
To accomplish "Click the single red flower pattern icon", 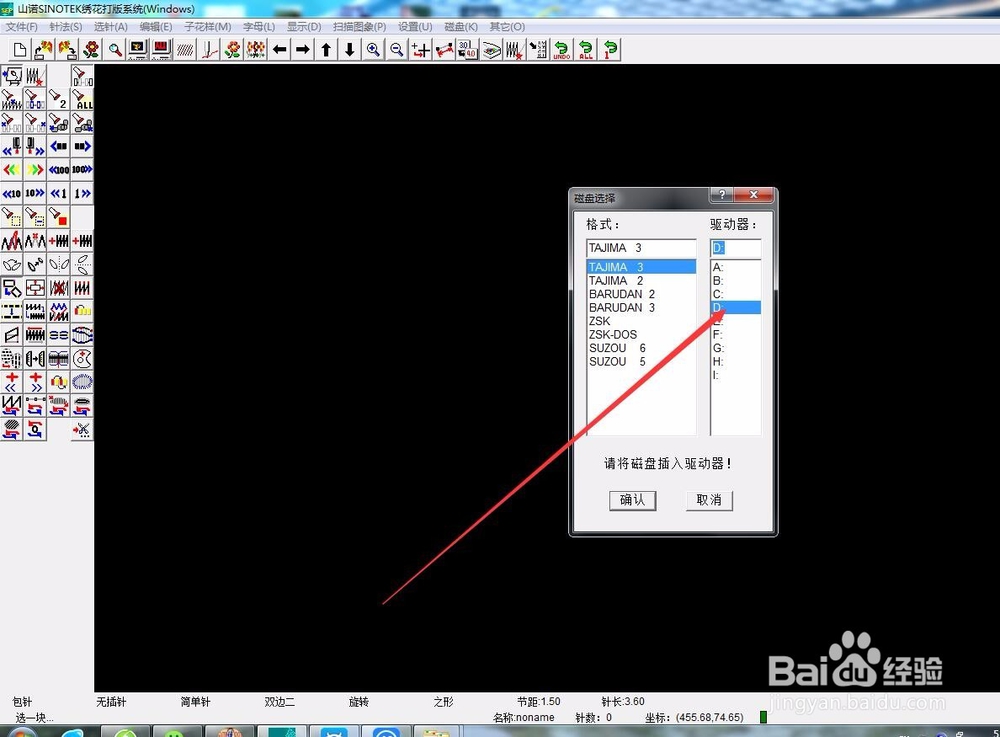I will point(91,50).
